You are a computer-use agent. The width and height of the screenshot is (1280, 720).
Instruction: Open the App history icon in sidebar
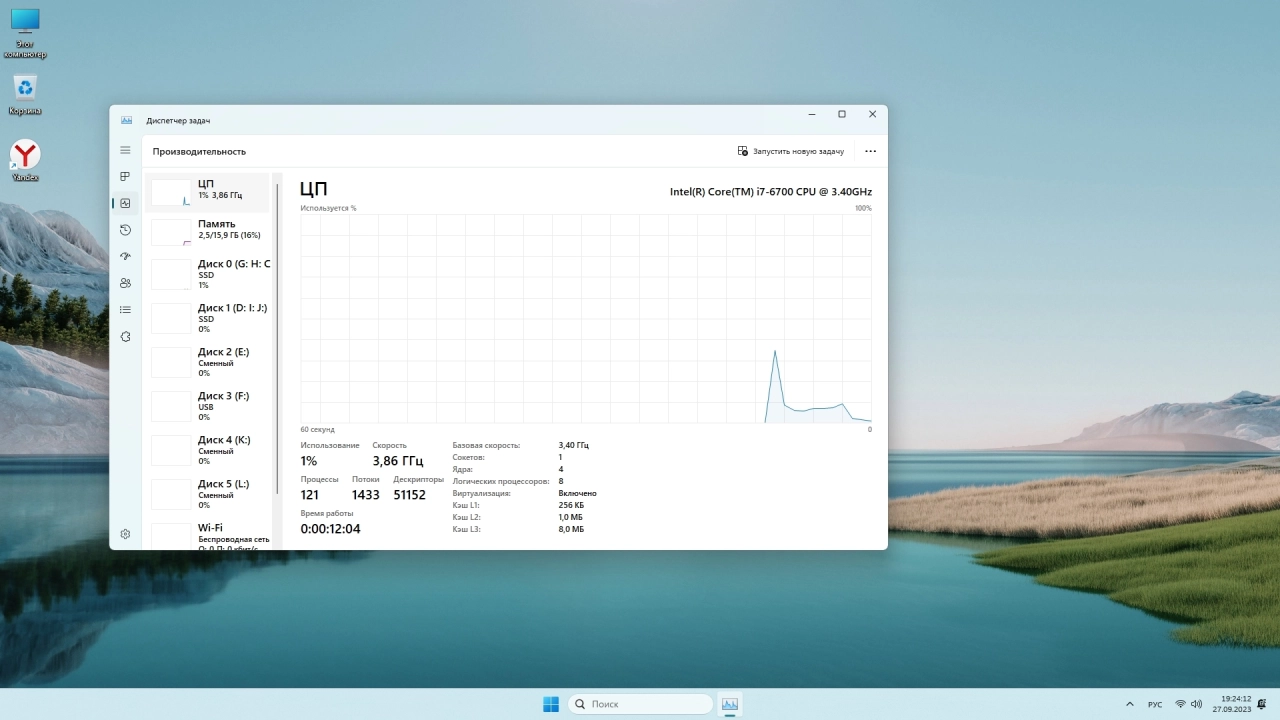click(x=125, y=230)
